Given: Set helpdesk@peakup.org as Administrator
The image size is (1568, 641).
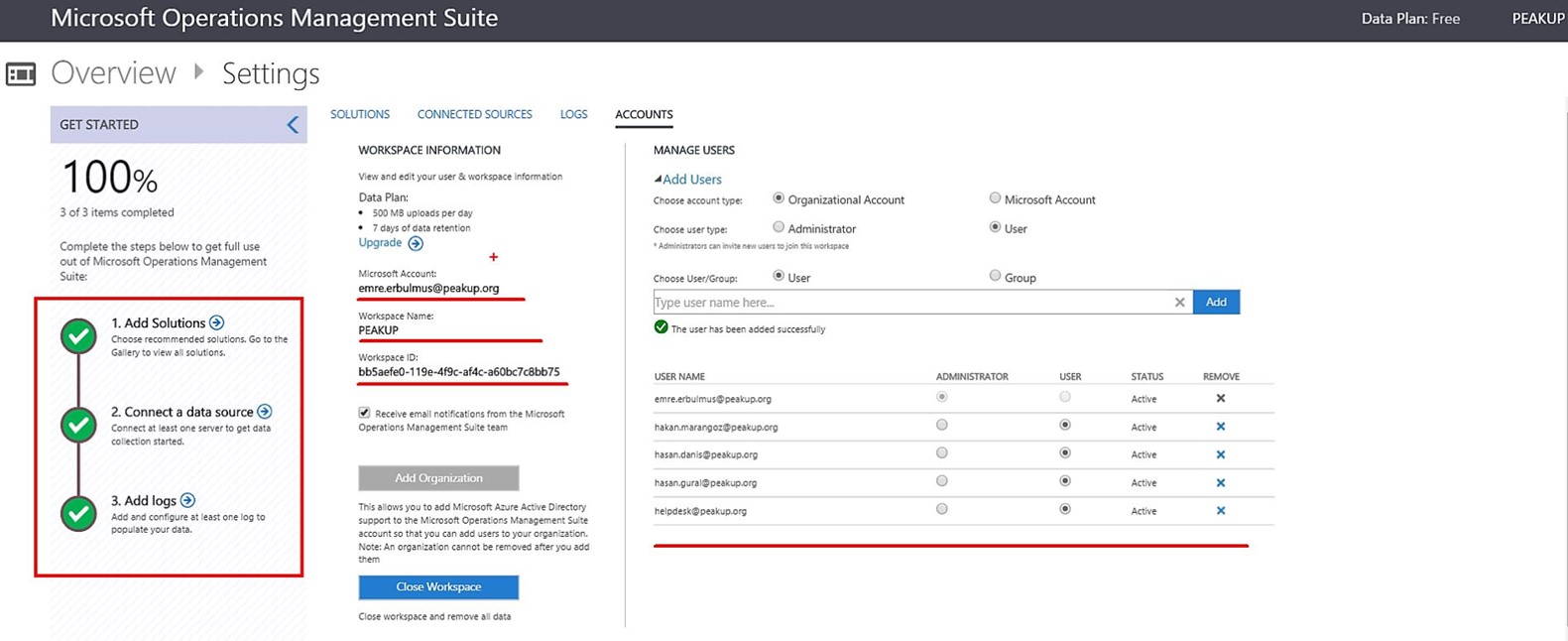Looking at the screenshot, I should click(942, 509).
